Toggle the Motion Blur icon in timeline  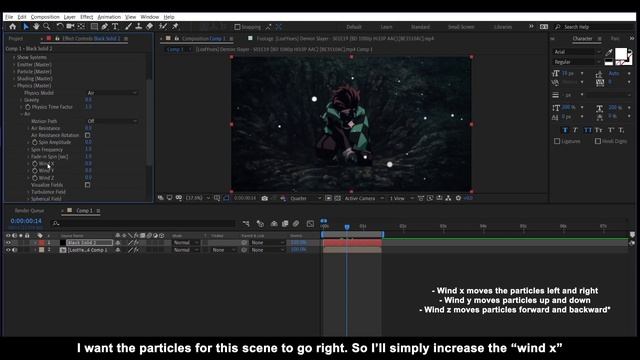click(296, 224)
